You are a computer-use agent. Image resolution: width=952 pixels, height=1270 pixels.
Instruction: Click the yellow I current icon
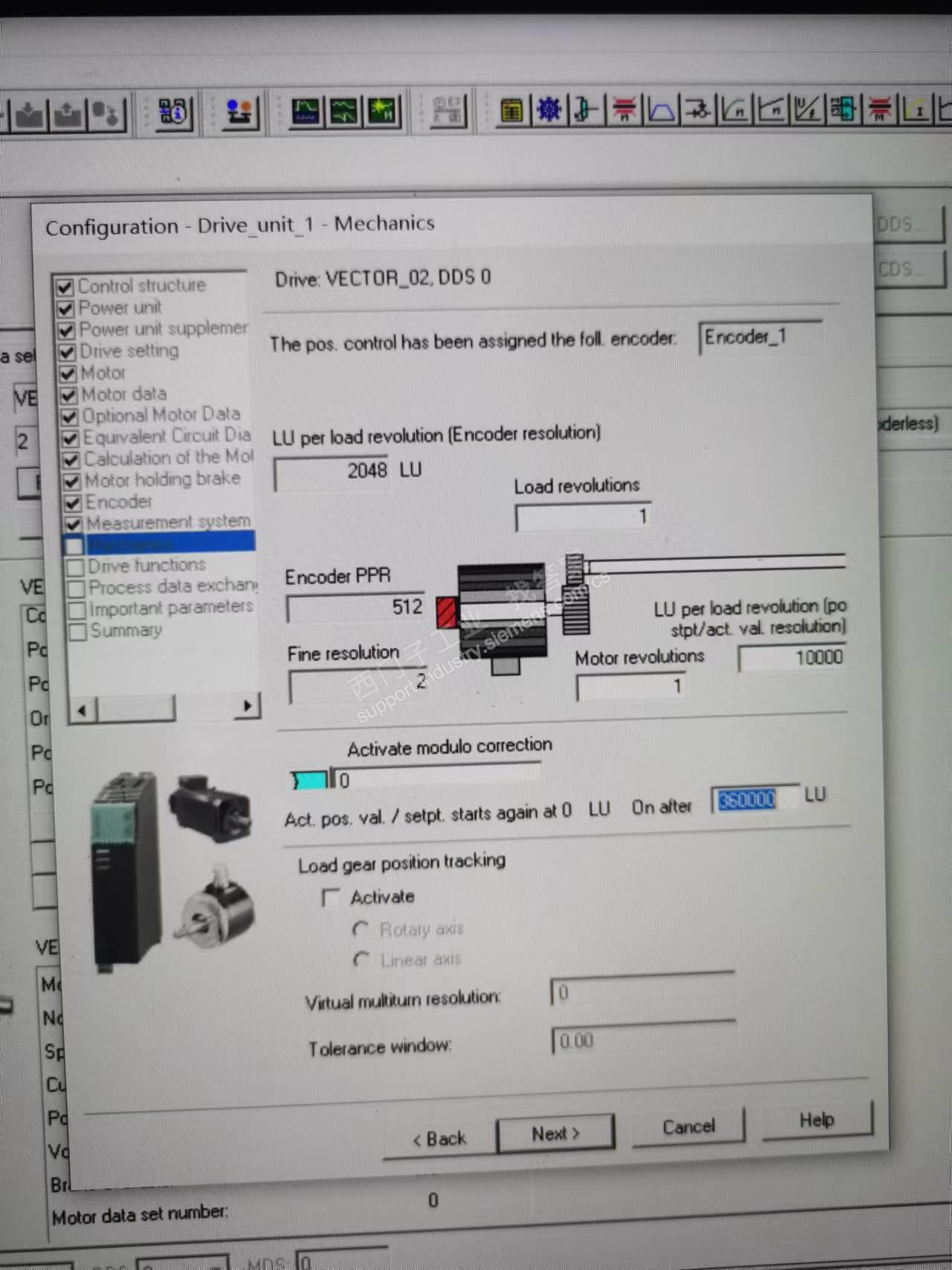coord(917,110)
